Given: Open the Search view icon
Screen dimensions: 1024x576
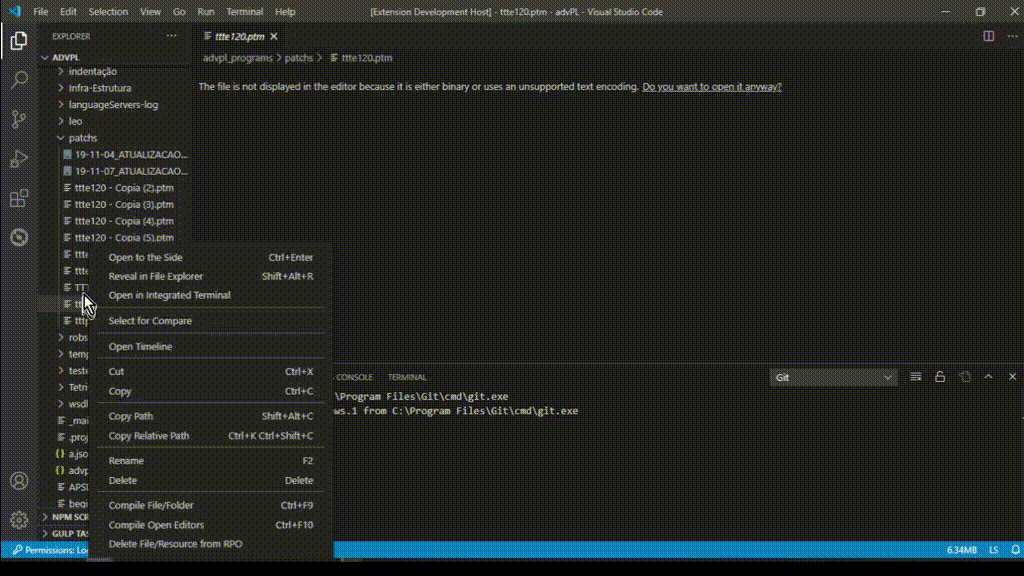Looking at the screenshot, I should pyautogui.click(x=19, y=80).
